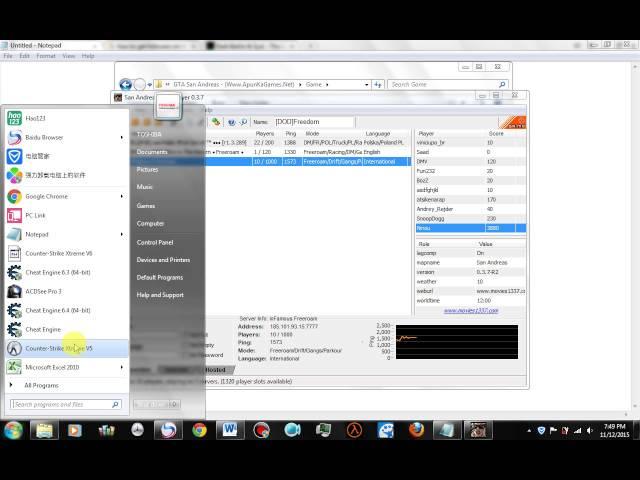Launch ACDSee Pro 3

click(x=67, y=291)
